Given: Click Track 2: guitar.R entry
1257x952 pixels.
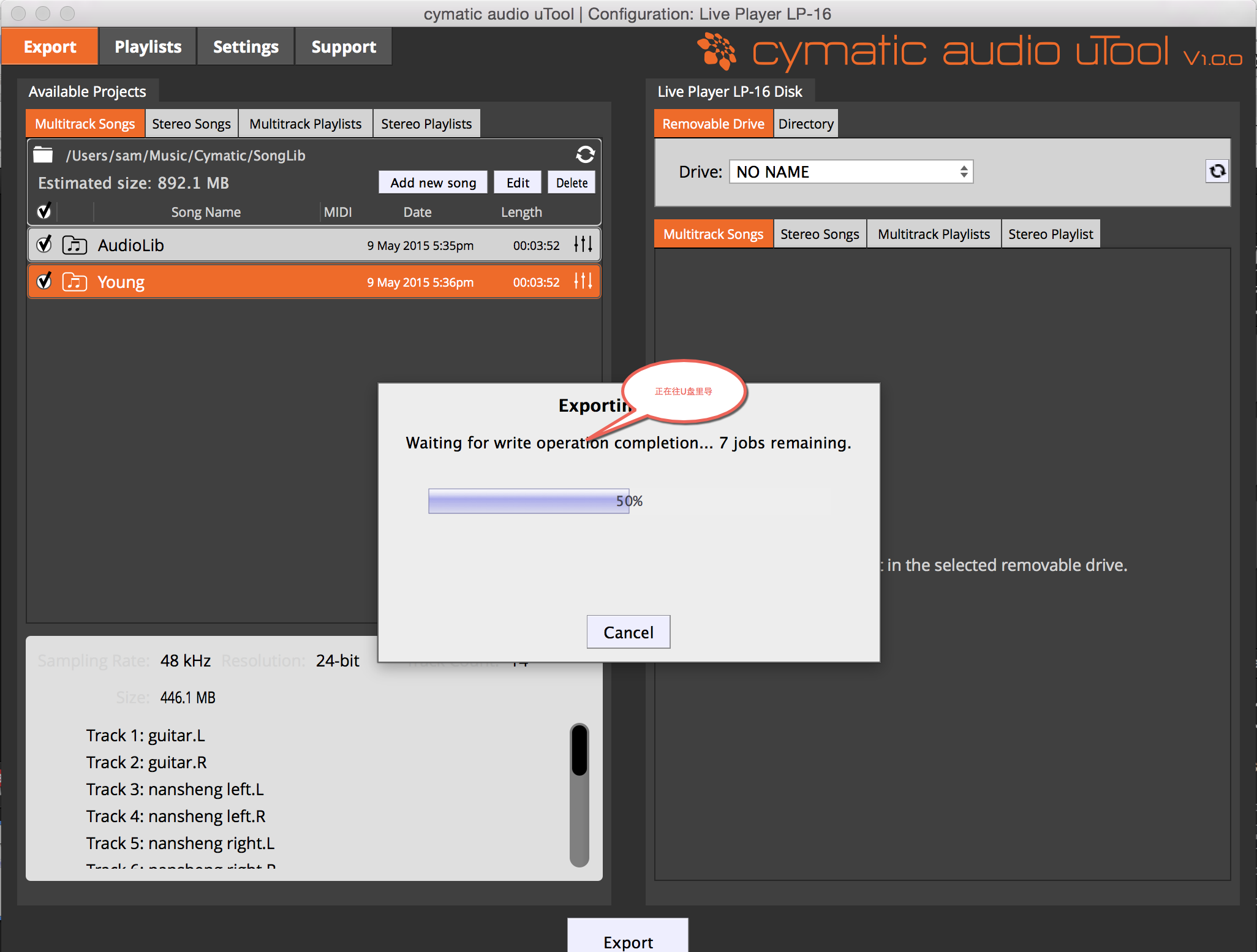Looking at the screenshot, I should (146, 762).
